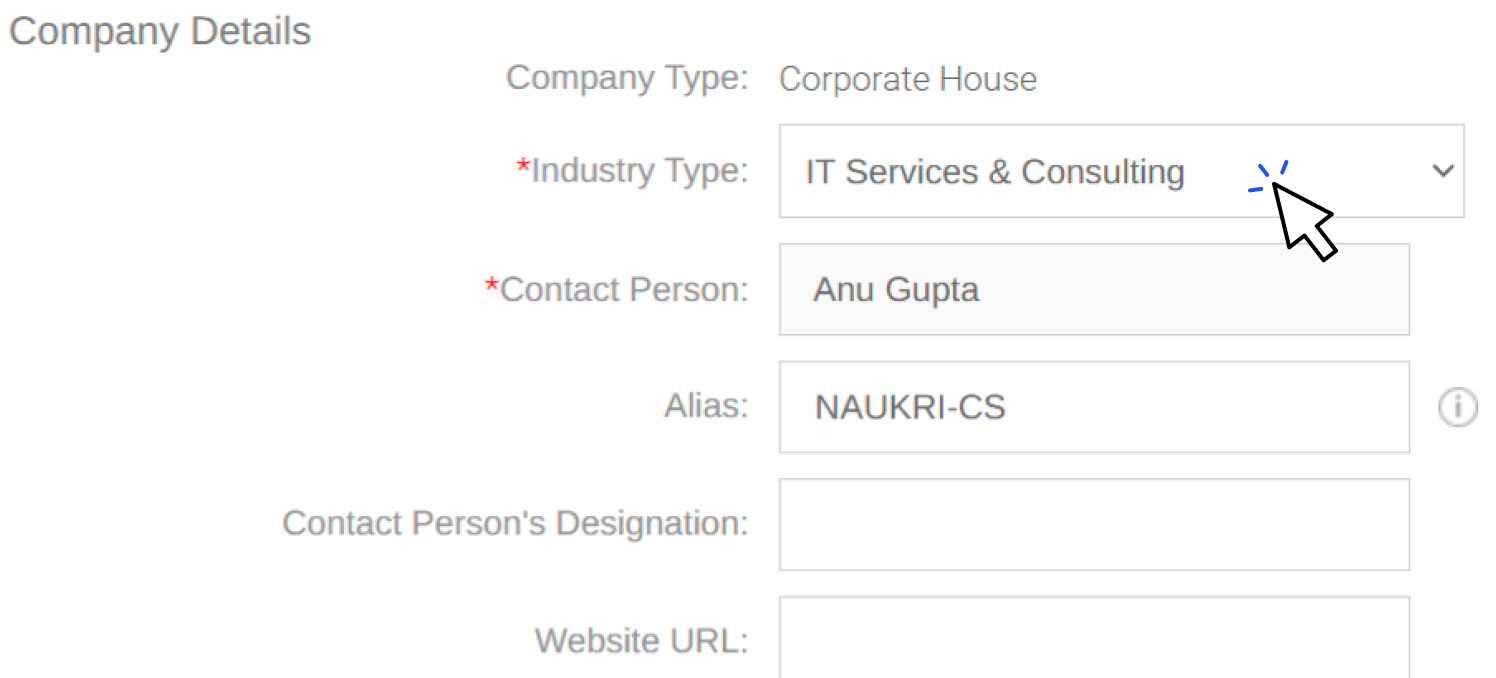Select the 'IT Services & Consulting' value text
The height and width of the screenshot is (678, 1496).
(994, 172)
